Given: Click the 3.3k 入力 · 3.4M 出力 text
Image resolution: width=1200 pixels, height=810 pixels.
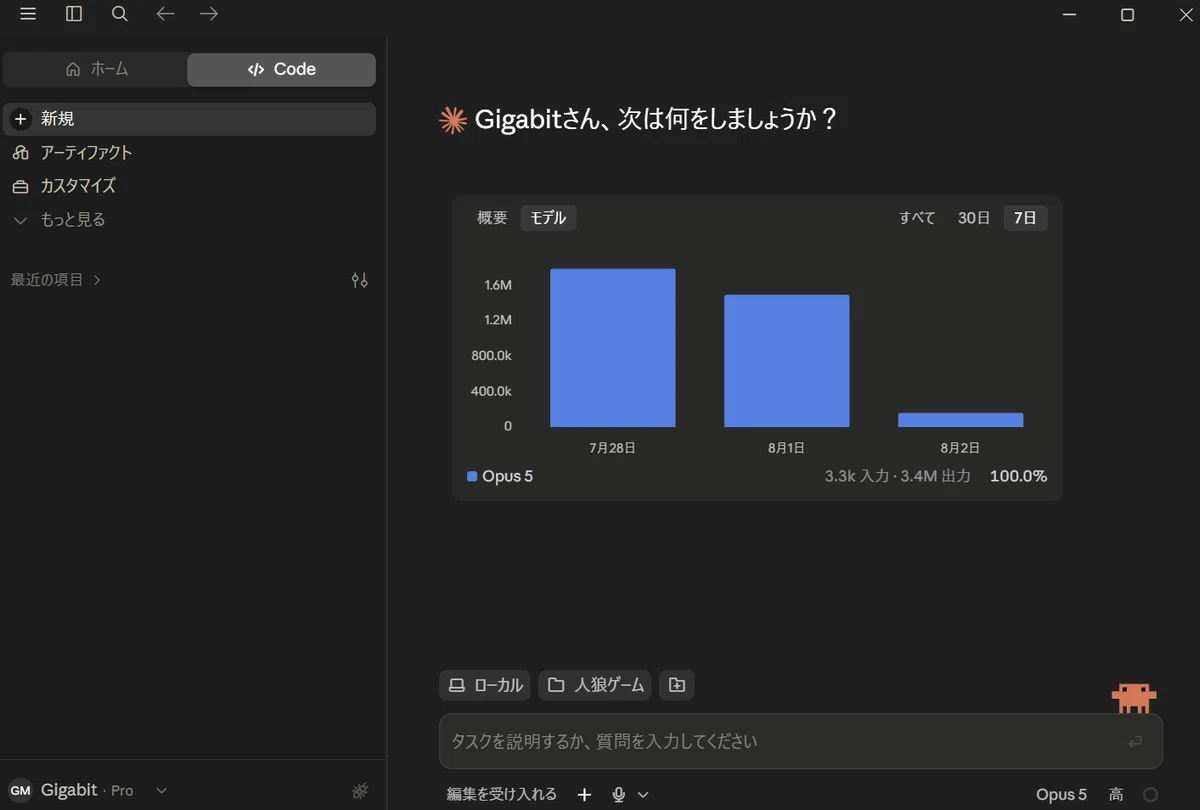Looking at the screenshot, I should [x=897, y=476].
